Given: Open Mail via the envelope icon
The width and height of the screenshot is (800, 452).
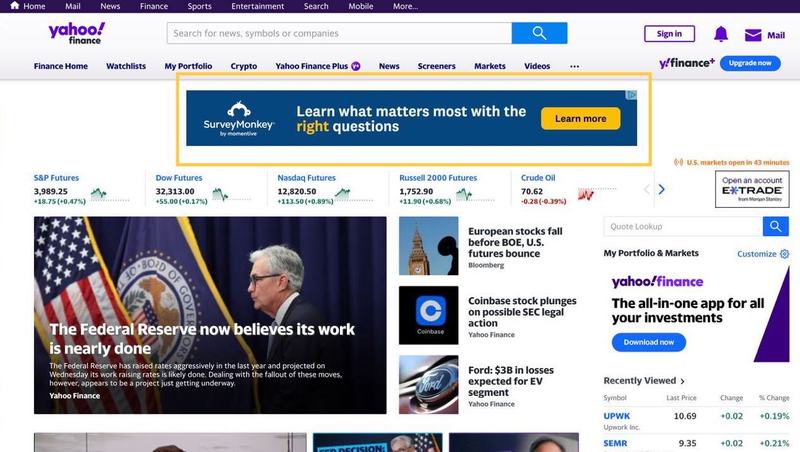Looking at the screenshot, I should click(753, 35).
